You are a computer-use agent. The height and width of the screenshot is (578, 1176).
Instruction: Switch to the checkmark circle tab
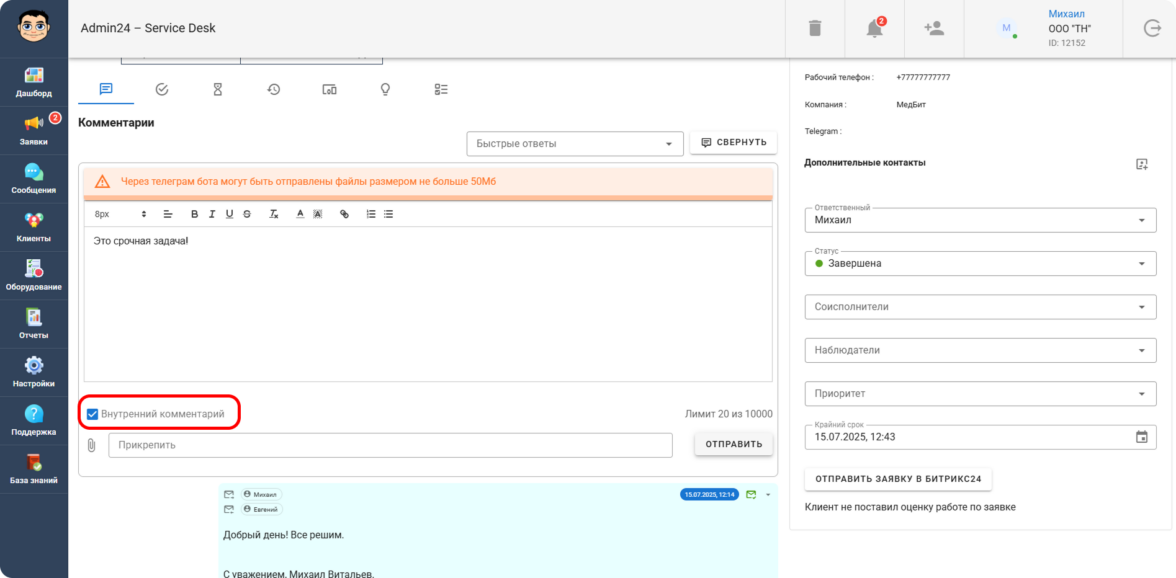(x=161, y=89)
